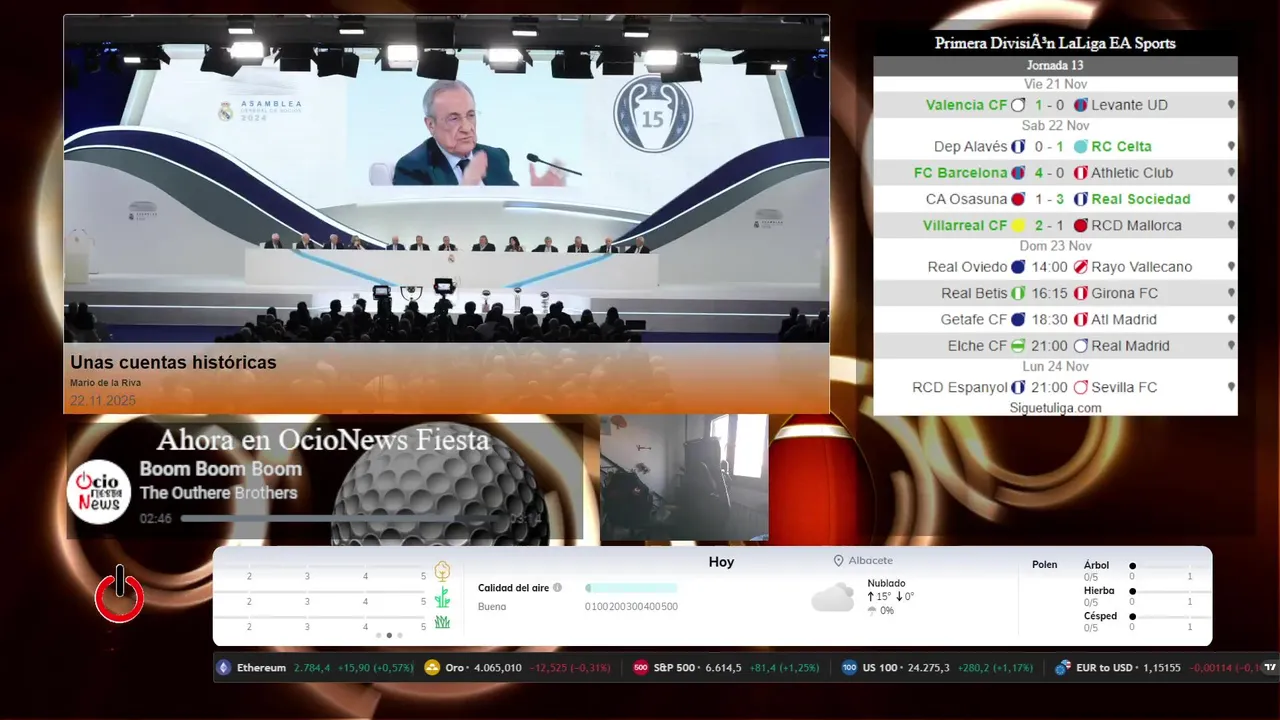Click 'Levante UD' team name

[x=1130, y=105]
